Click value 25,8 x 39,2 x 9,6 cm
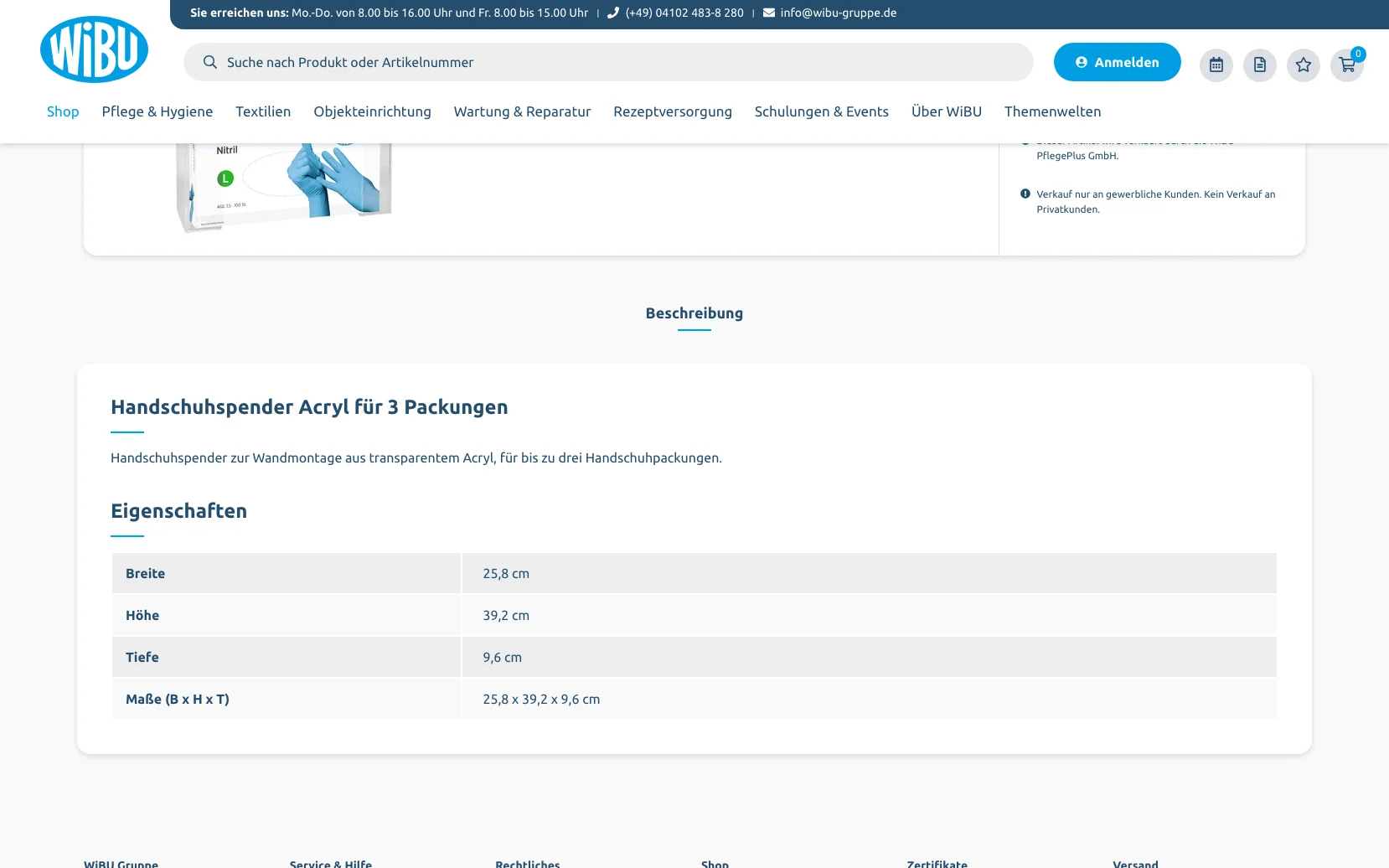The height and width of the screenshot is (868, 1389). (541, 700)
